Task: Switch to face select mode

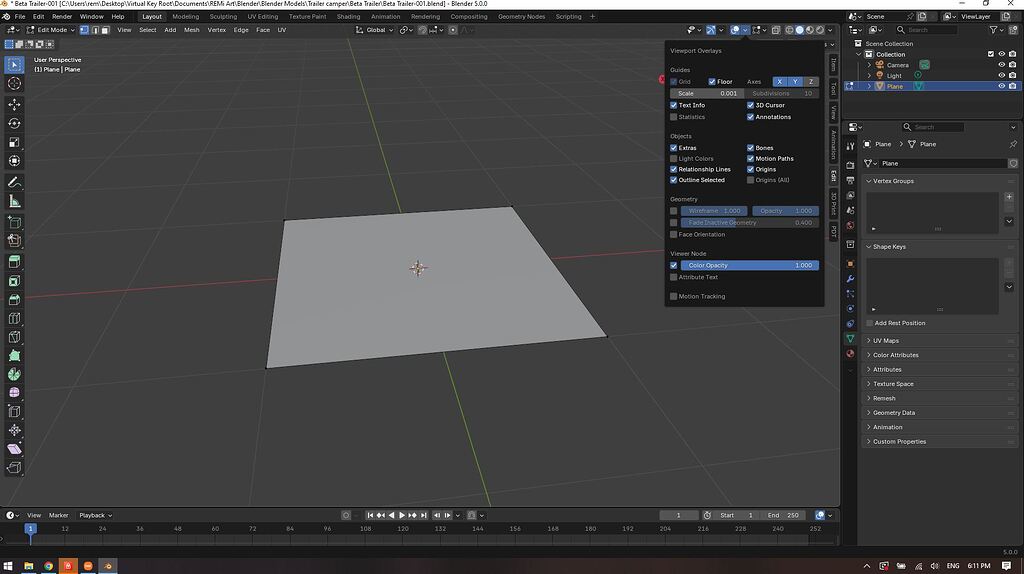Action: [x=105, y=30]
